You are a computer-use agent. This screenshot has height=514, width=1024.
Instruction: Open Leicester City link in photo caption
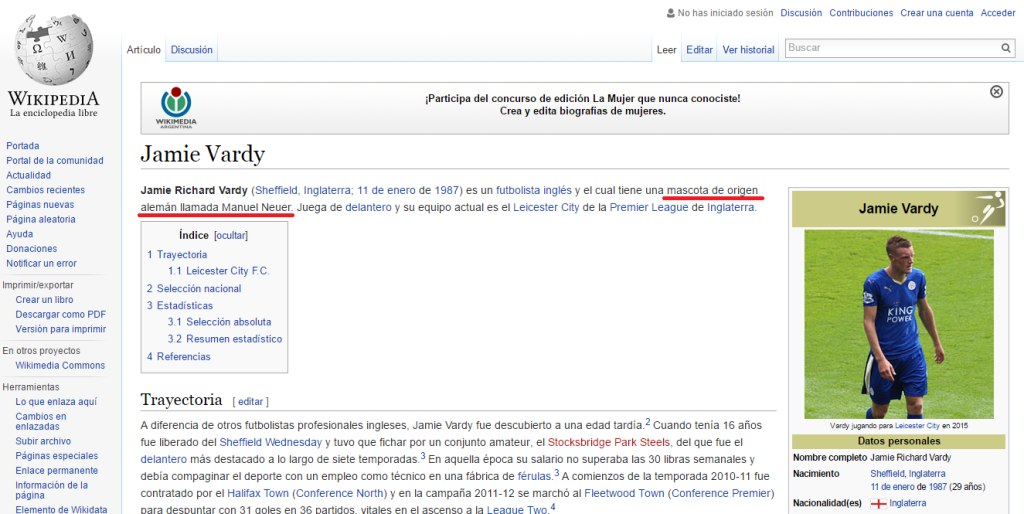[917, 426]
